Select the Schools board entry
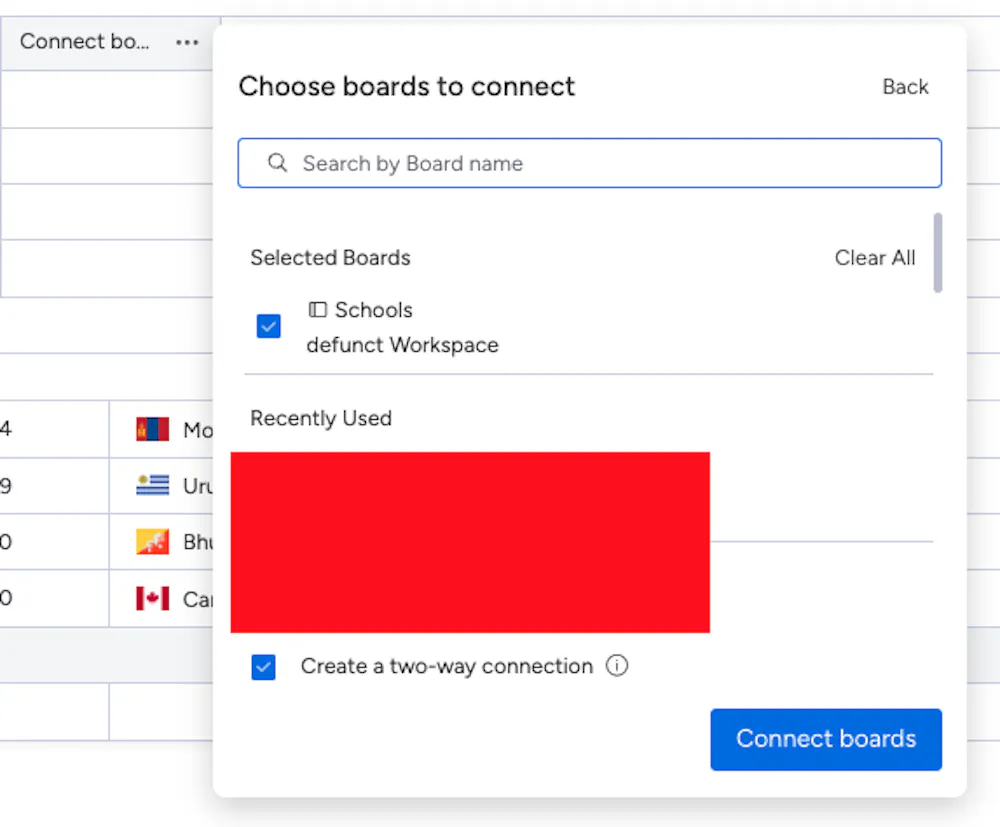The image size is (1000, 827). [374, 310]
